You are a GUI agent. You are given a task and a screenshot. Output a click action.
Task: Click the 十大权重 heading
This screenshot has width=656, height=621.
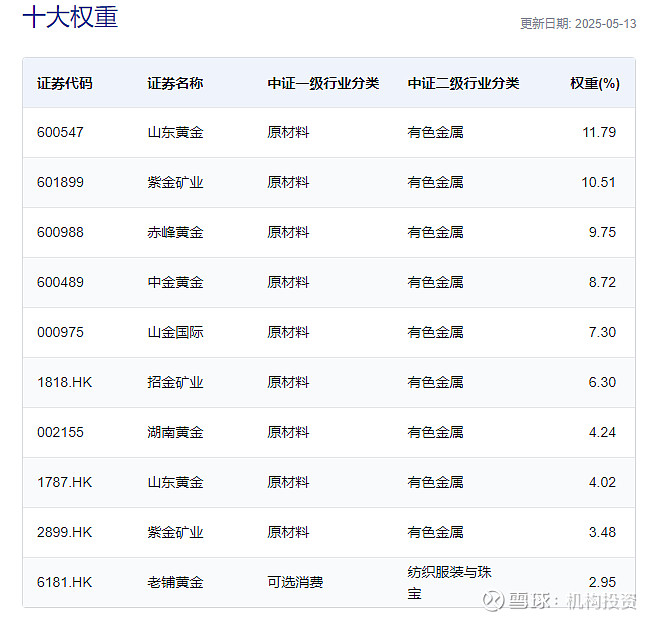tap(70, 17)
